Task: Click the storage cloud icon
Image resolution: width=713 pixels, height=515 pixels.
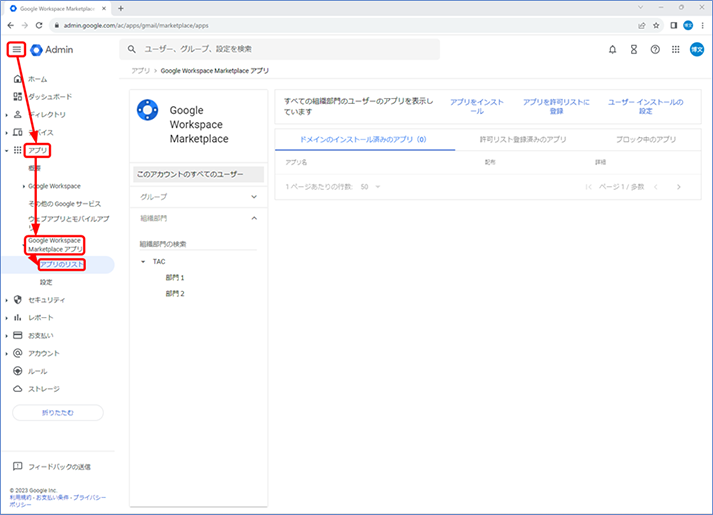Action: (17, 389)
